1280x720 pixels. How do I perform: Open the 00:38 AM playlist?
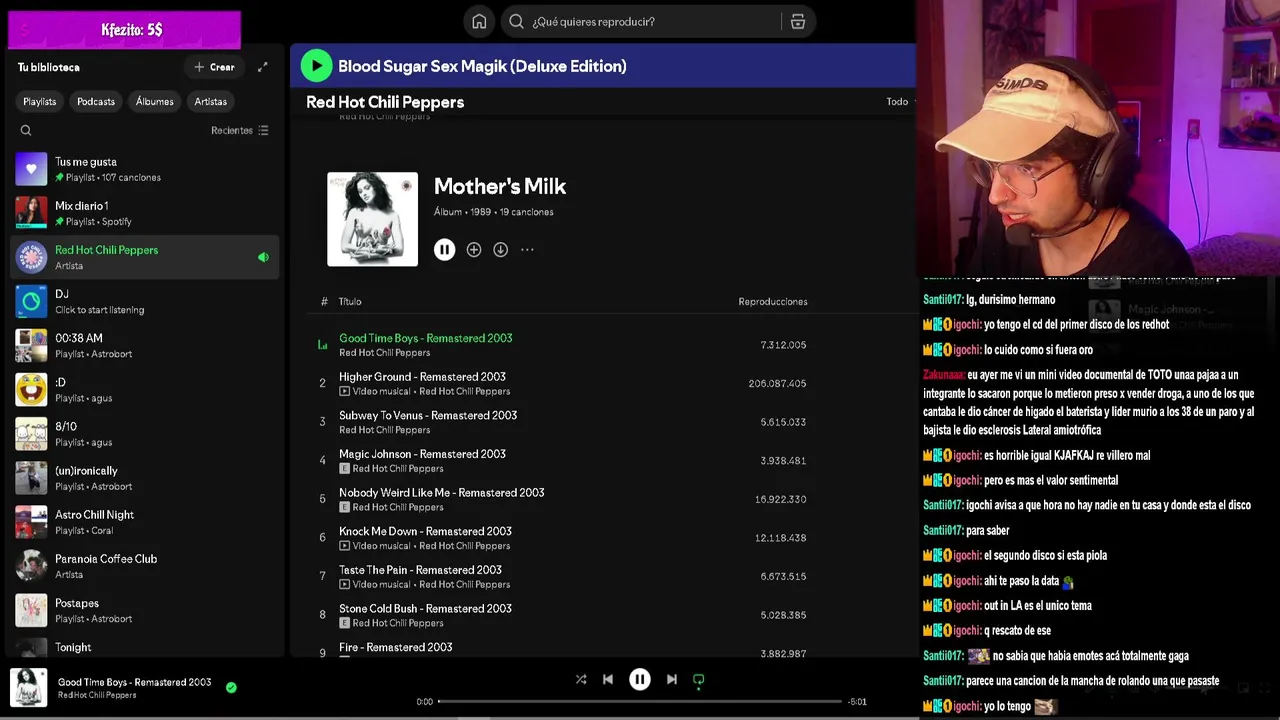tap(145, 345)
